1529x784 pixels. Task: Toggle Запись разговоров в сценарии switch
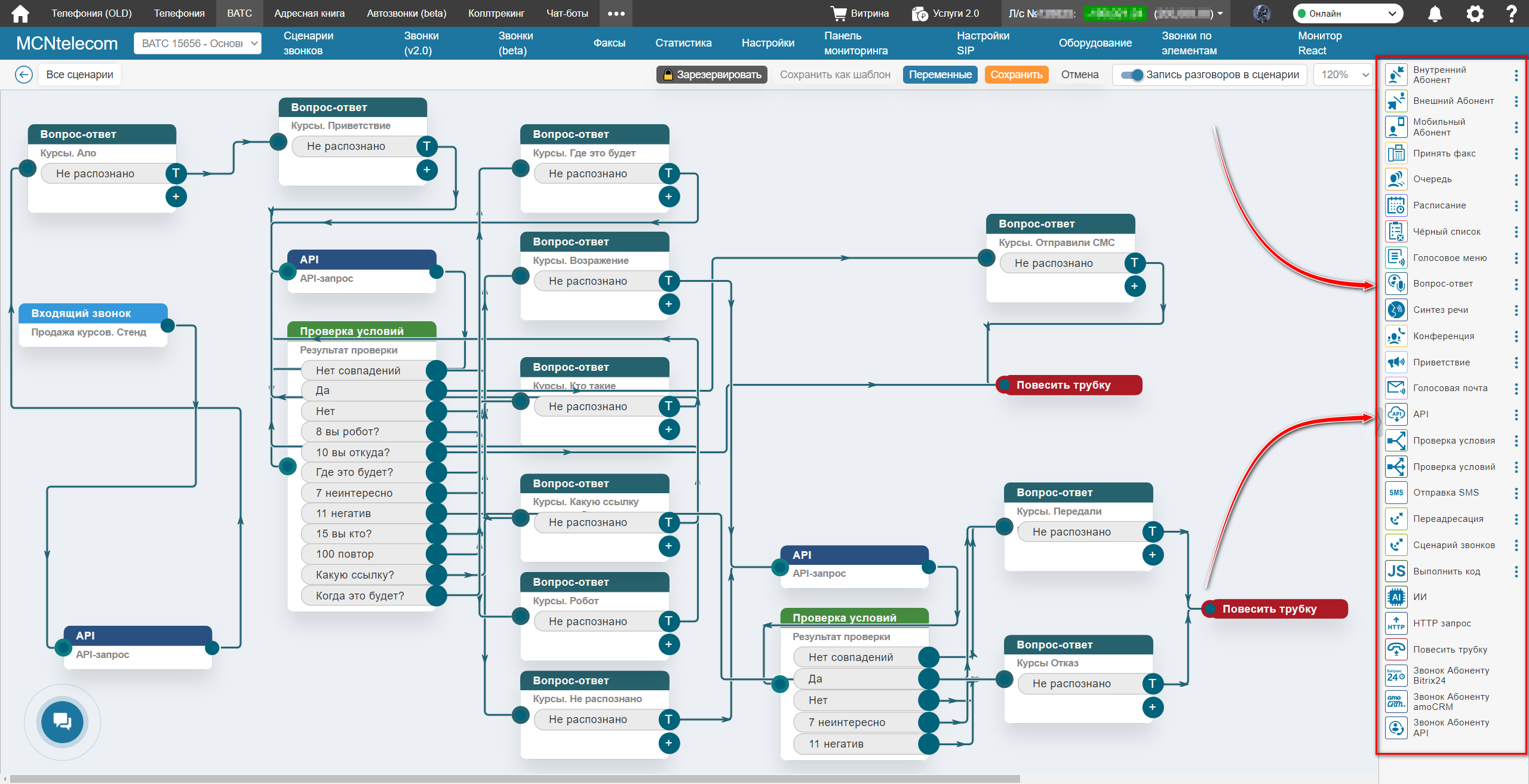1131,75
